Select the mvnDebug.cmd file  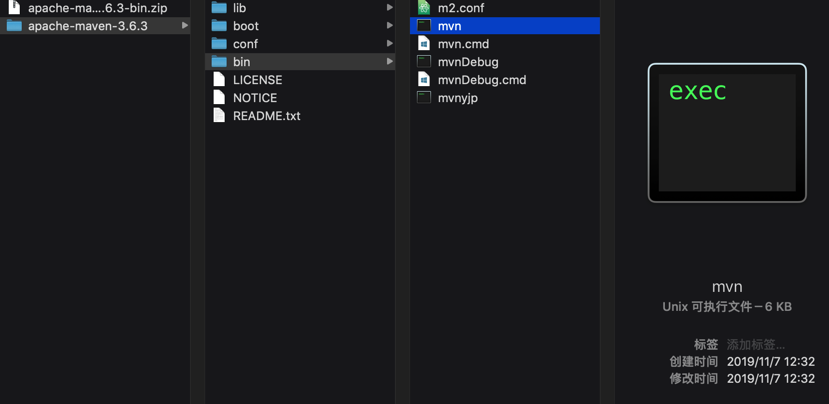point(481,80)
